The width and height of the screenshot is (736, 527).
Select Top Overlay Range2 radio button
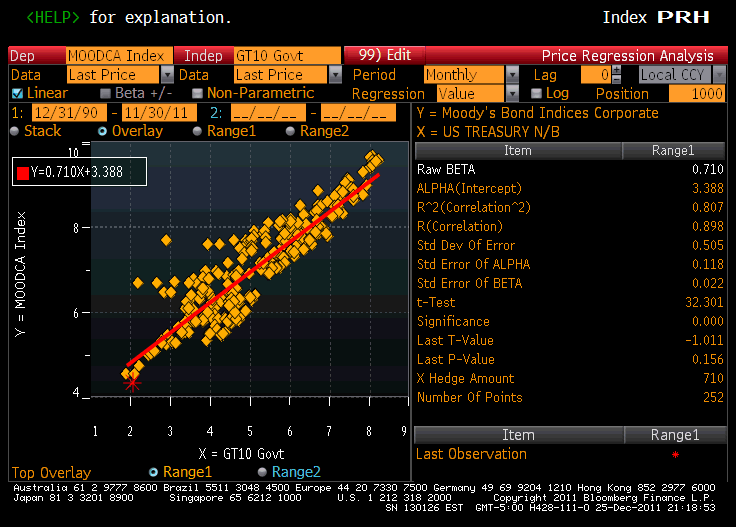[262, 472]
